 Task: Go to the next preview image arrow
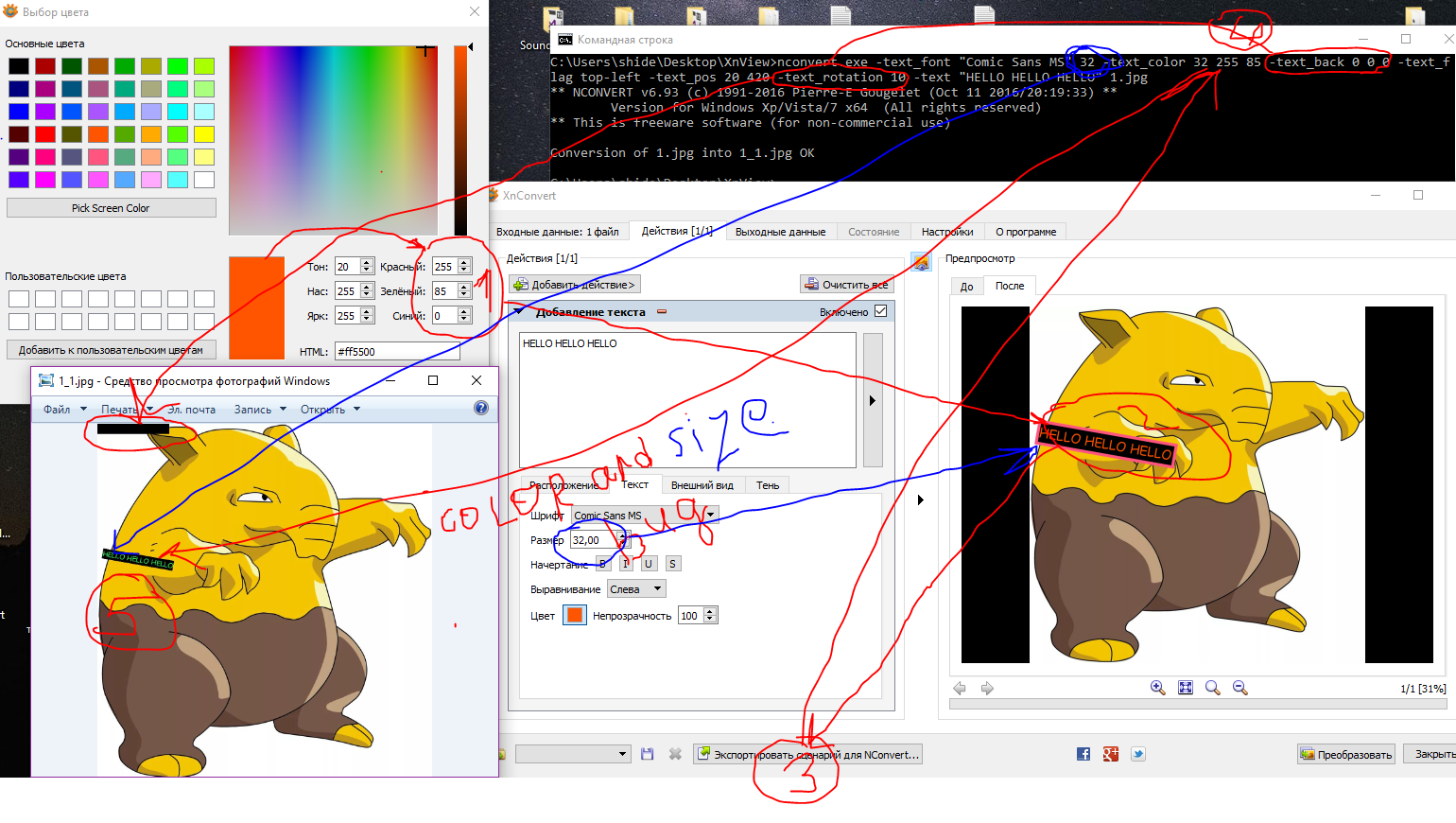tap(987, 688)
